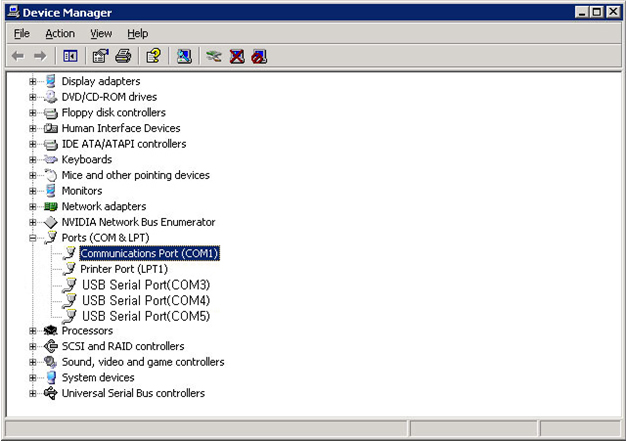Screen dimensions: 626x441
Task: Scan for hardware changes via toolbar
Action: pos(184,56)
